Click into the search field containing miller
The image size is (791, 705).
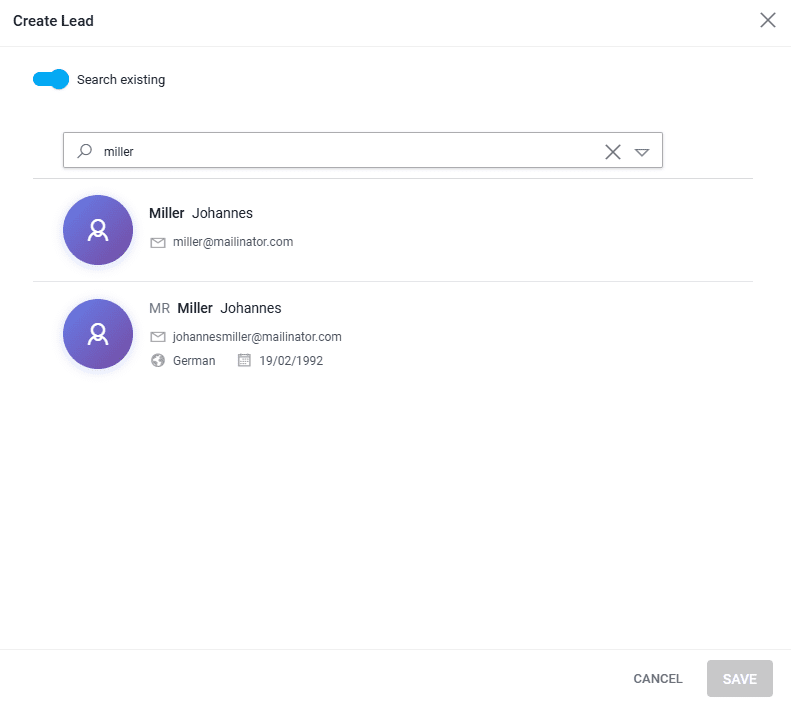(340, 151)
